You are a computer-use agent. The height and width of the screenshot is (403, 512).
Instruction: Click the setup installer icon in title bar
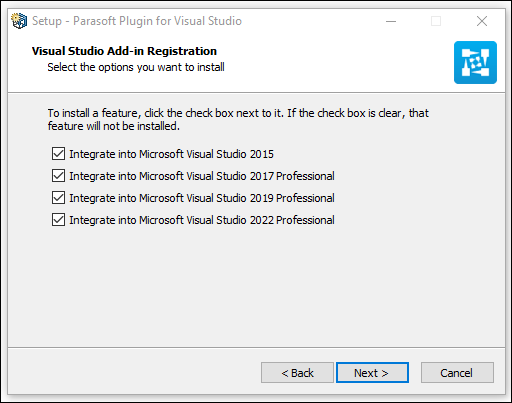(x=19, y=21)
